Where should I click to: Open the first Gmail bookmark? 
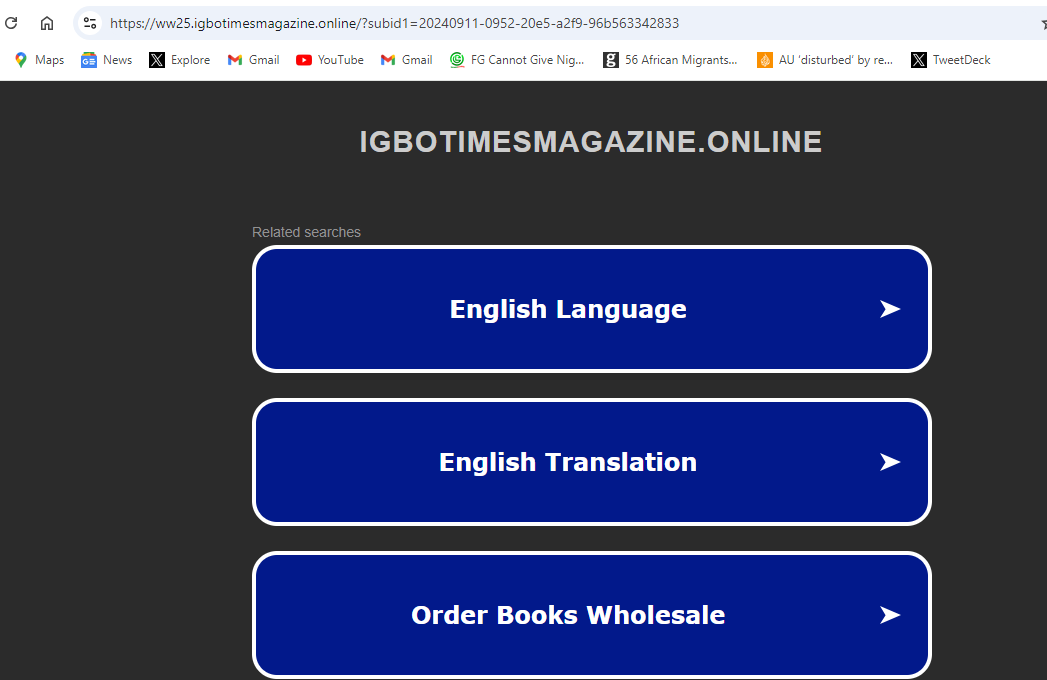click(x=254, y=60)
